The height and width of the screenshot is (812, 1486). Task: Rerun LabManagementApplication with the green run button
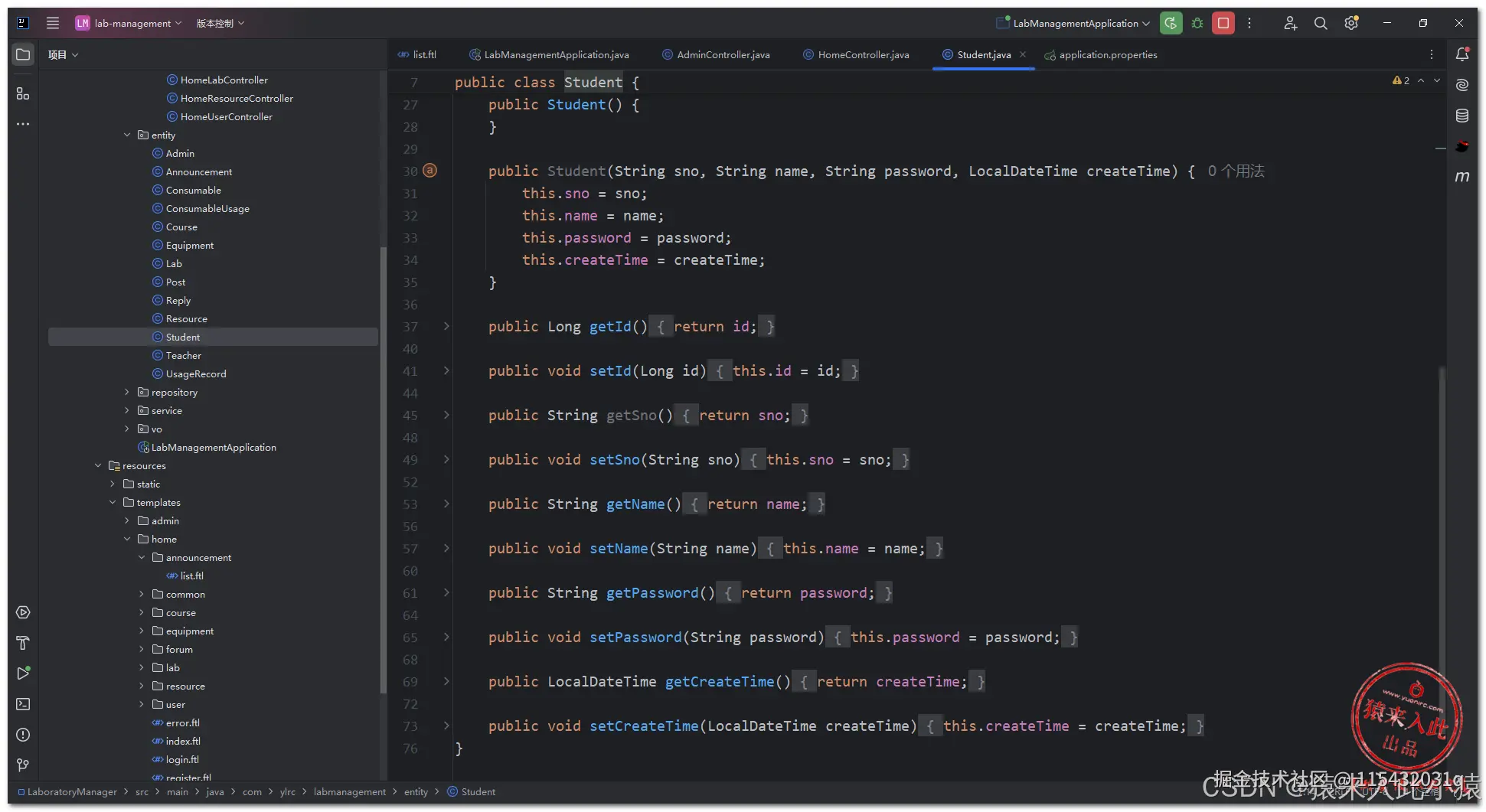tap(1171, 23)
